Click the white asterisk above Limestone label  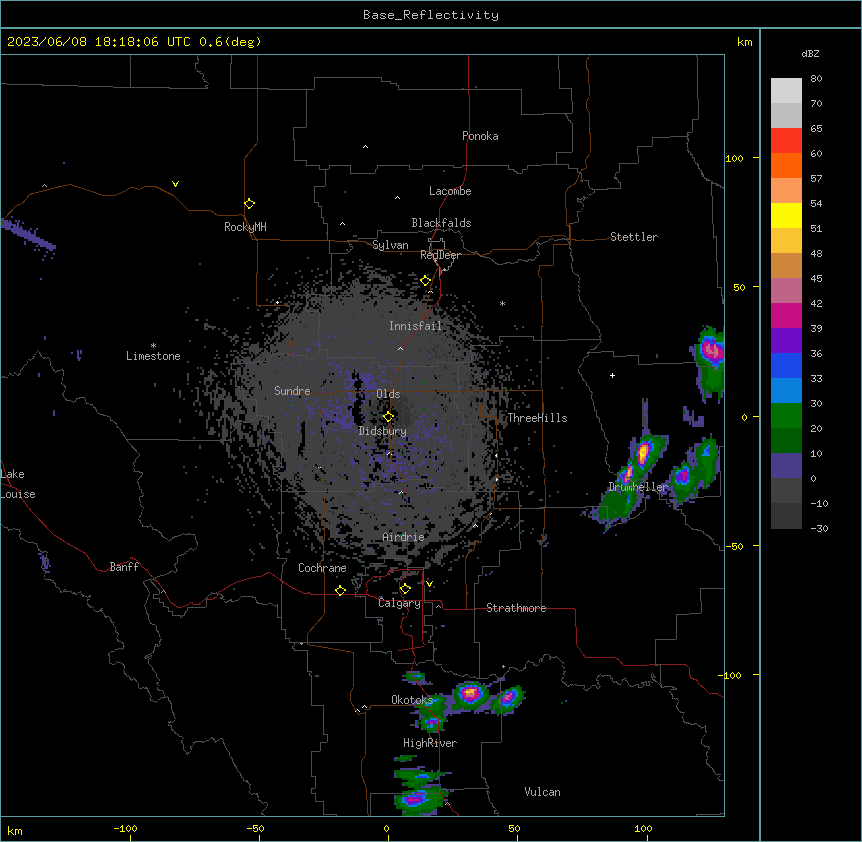click(x=153, y=346)
